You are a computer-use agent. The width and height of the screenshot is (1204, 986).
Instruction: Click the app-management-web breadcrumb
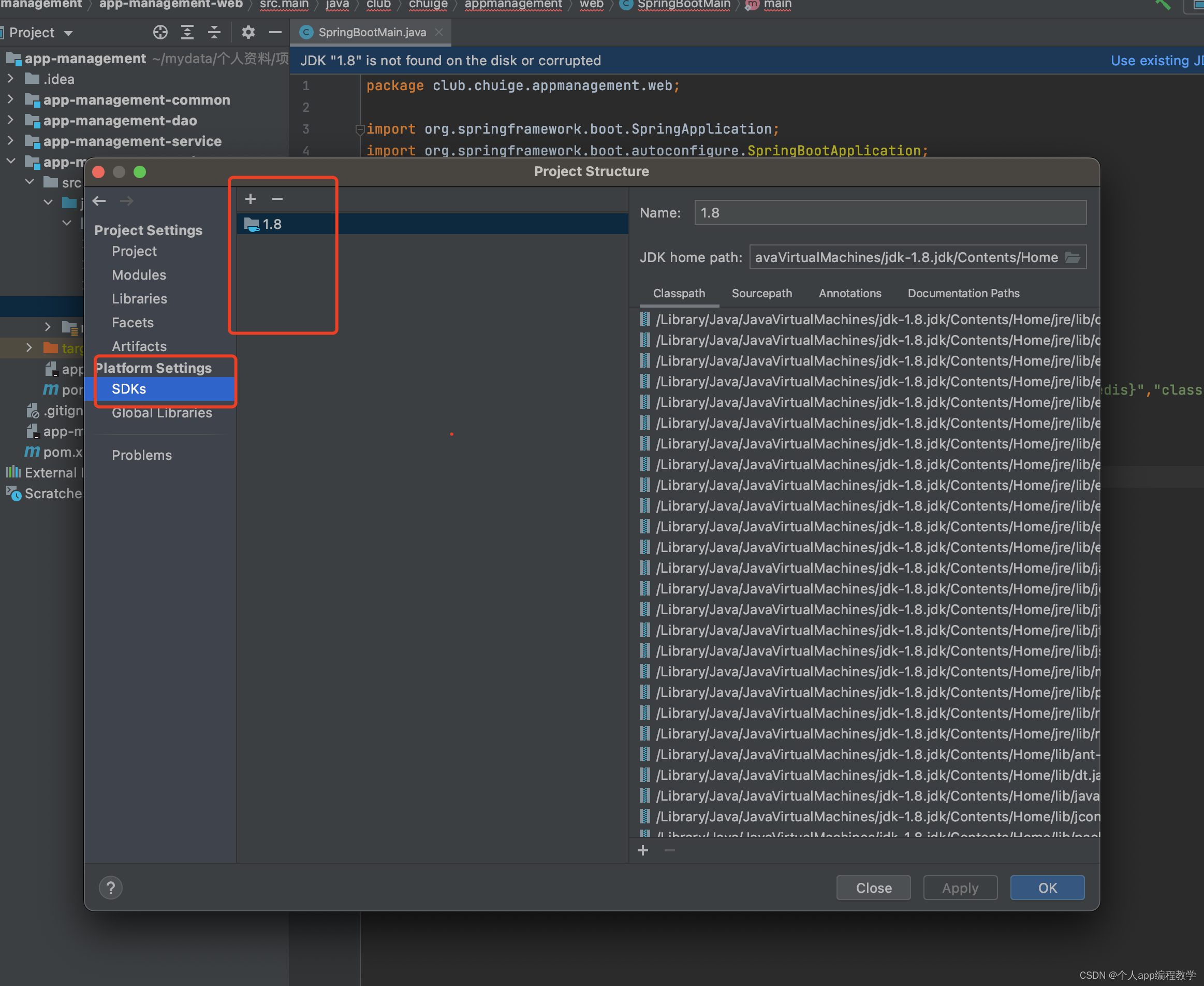pyautogui.click(x=171, y=5)
